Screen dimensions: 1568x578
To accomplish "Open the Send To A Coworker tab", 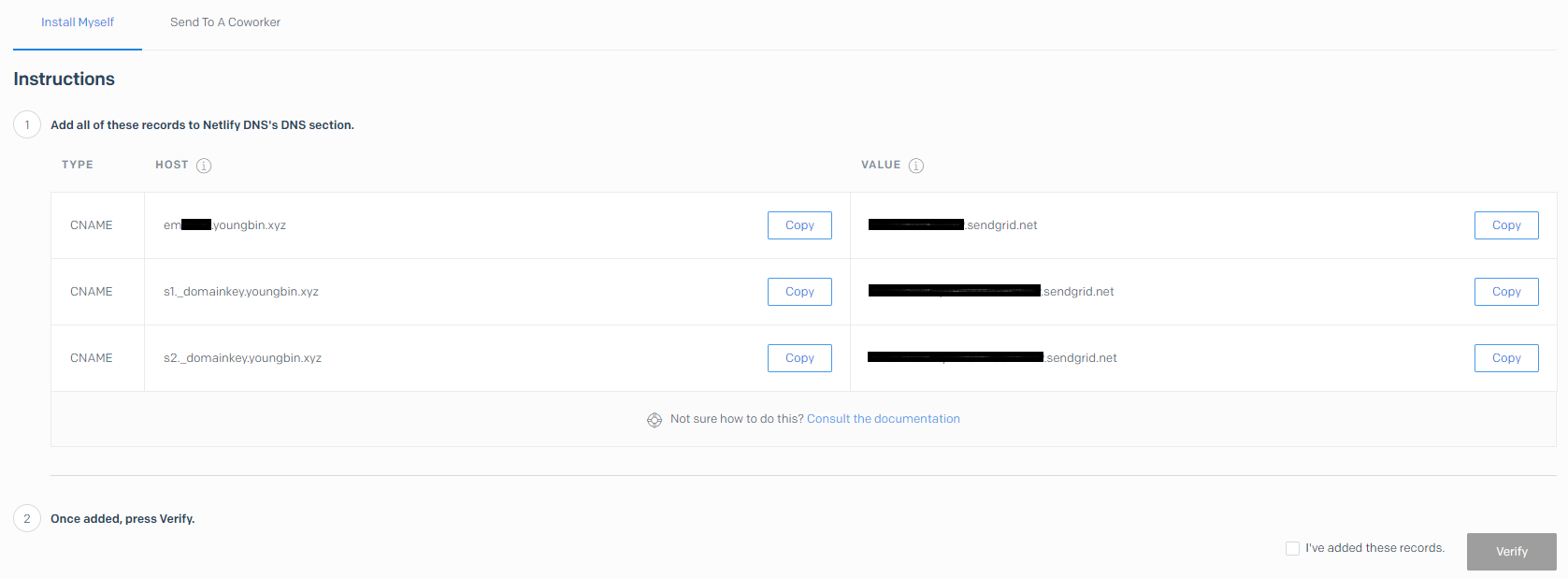I will coord(225,22).
